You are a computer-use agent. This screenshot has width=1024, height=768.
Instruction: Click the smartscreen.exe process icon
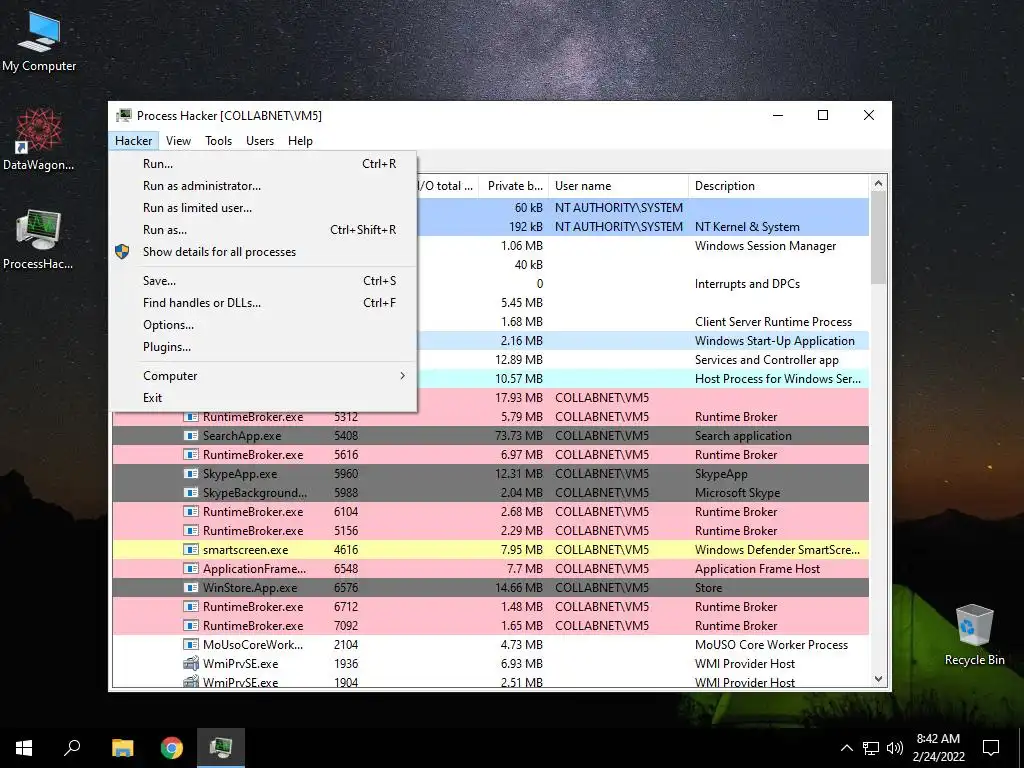click(191, 550)
